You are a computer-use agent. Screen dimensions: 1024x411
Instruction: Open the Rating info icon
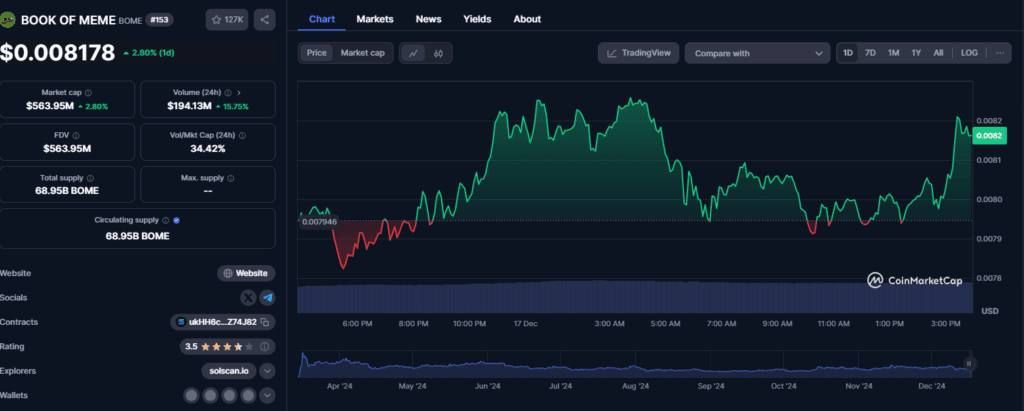pos(264,346)
